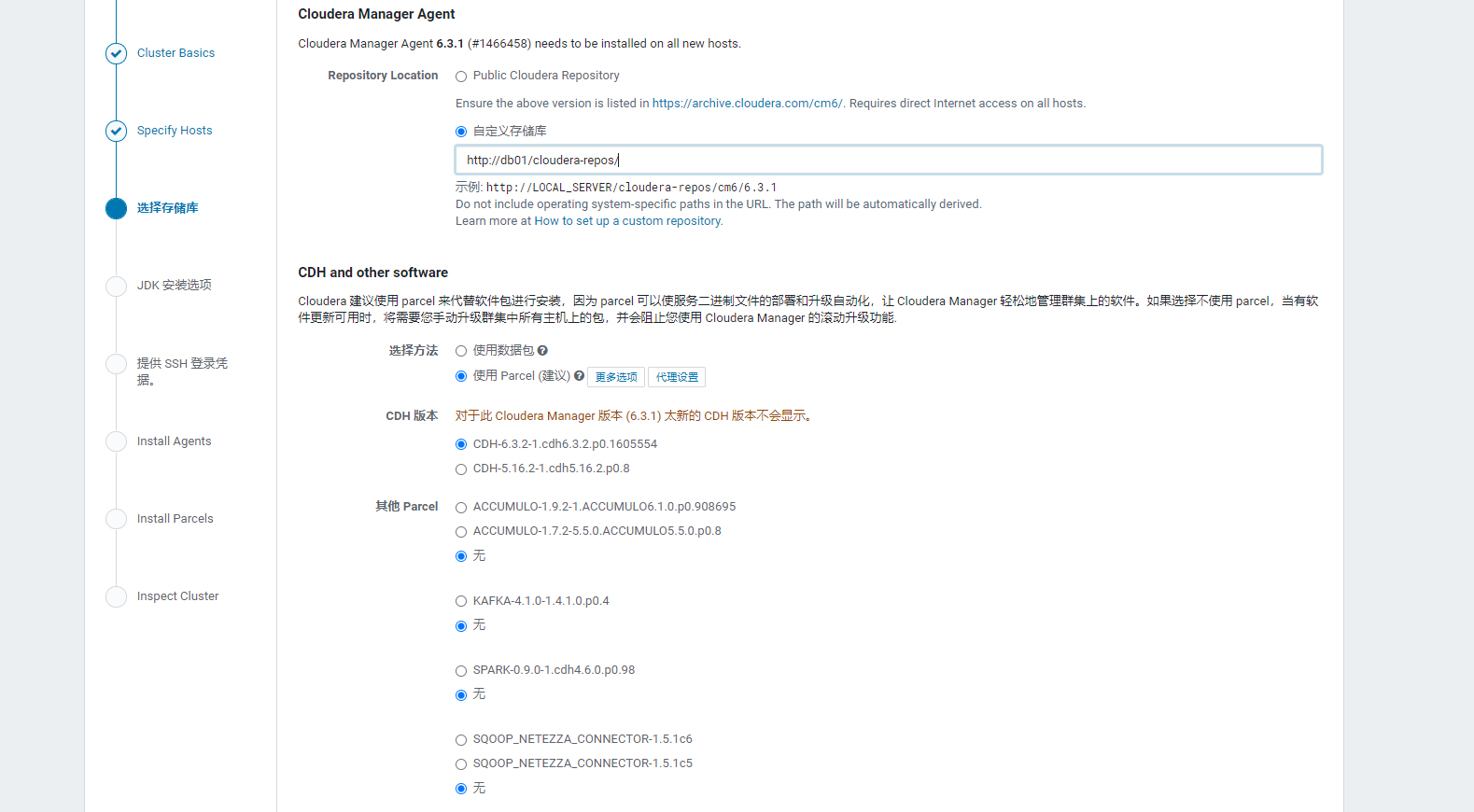Open 更多选项 parcel options button
Image resolution: width=1474 pixels, height=812 pixels.
(616, 377)
